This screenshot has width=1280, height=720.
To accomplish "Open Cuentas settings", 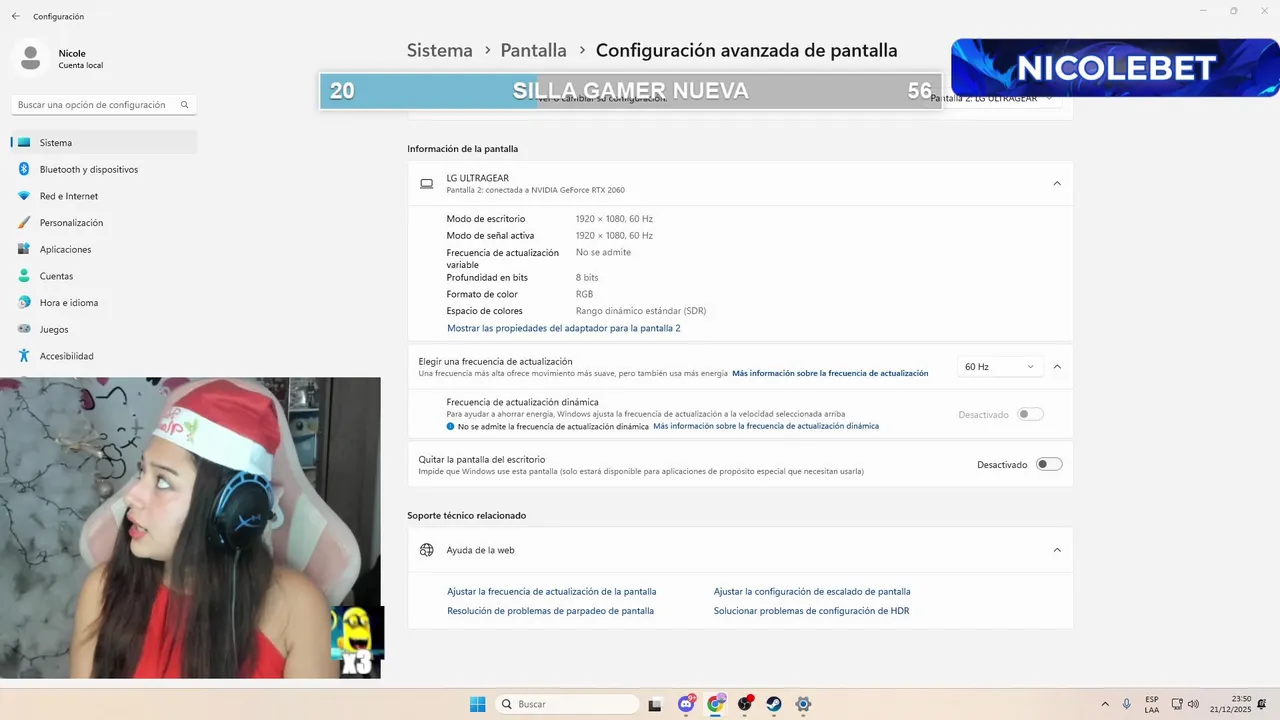I will click(x=104, y=276).
